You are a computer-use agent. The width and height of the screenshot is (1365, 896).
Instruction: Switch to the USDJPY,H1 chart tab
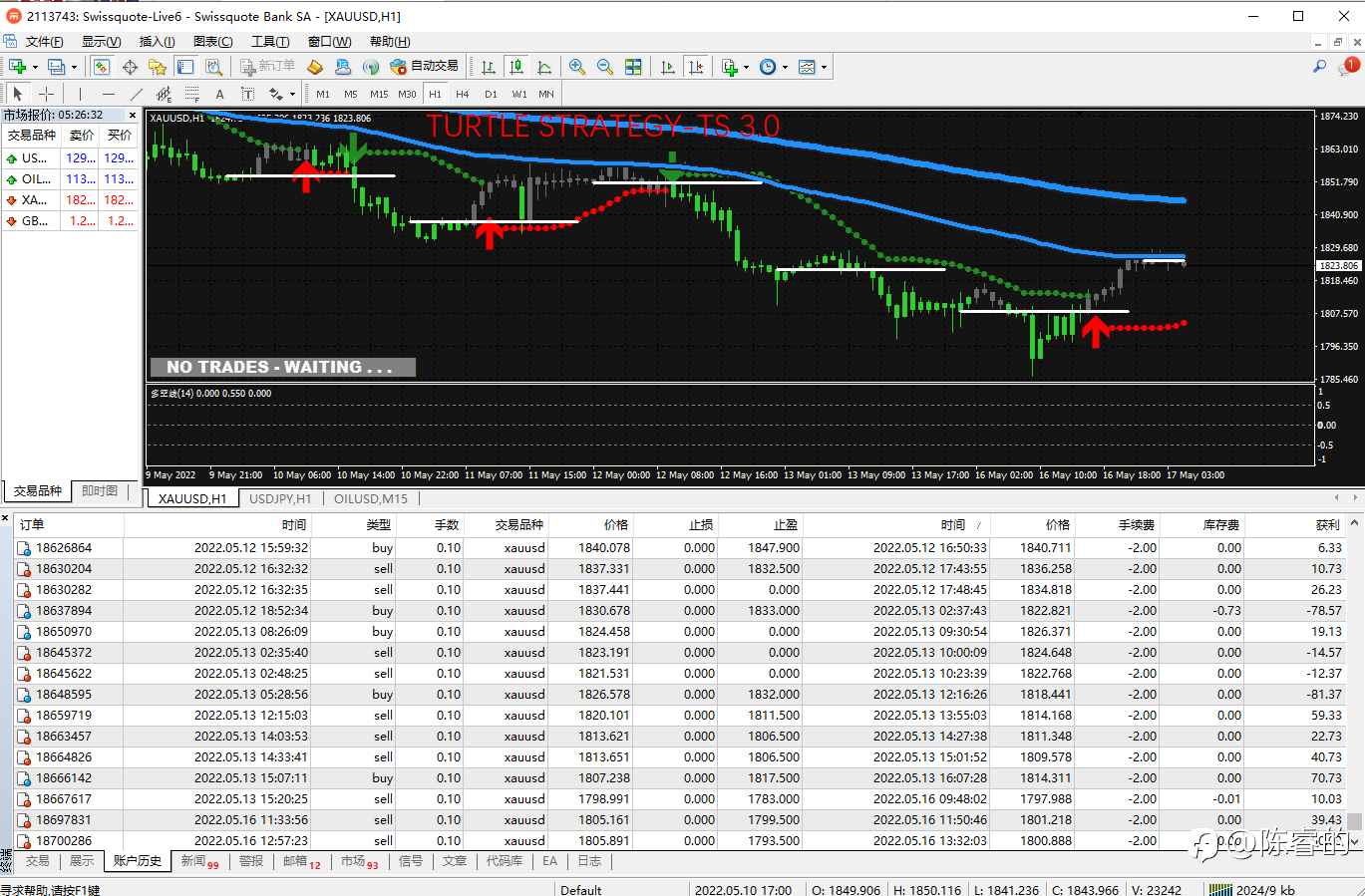[x=280, y=498]
